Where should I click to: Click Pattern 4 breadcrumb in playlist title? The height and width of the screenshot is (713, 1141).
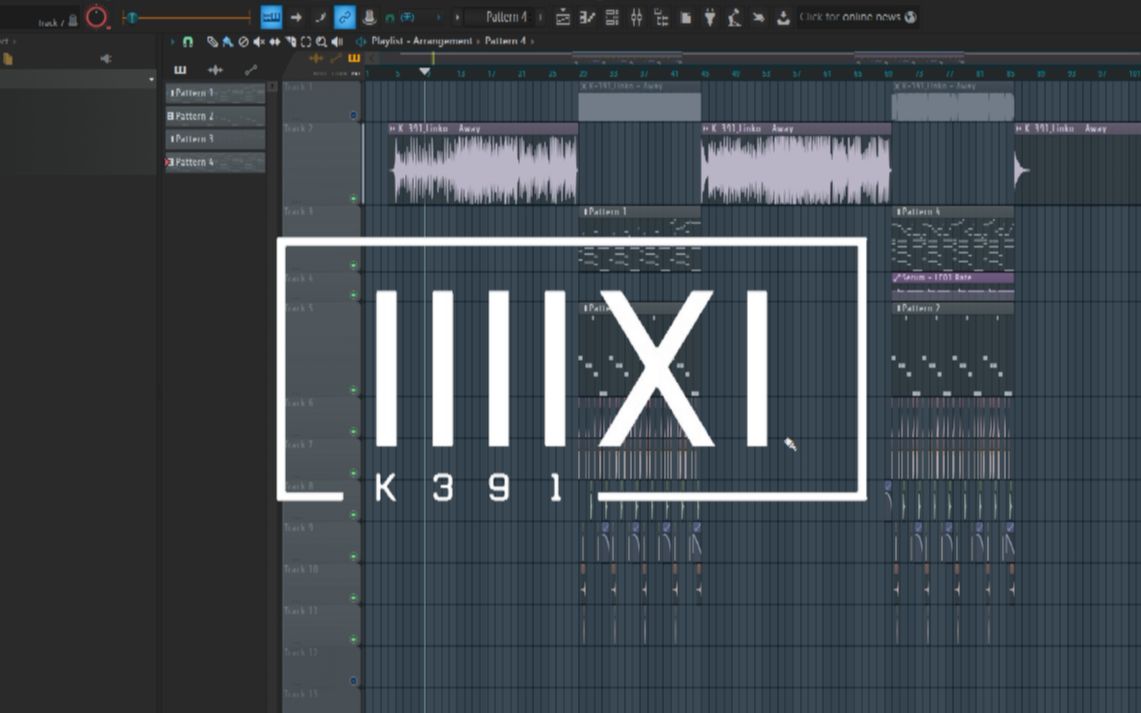coord(505,41)
